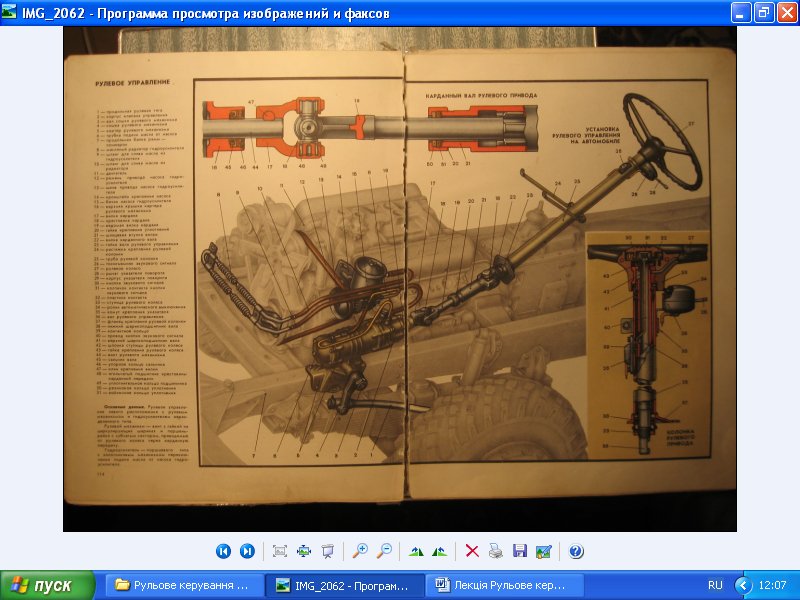The width and height of the screenshot is (800, 600).
Task: Zoom in with the plus magnifier
Action: coord(360,551)
